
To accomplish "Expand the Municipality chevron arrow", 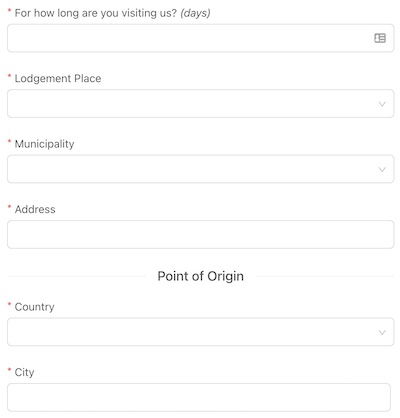I will [382, 170].
